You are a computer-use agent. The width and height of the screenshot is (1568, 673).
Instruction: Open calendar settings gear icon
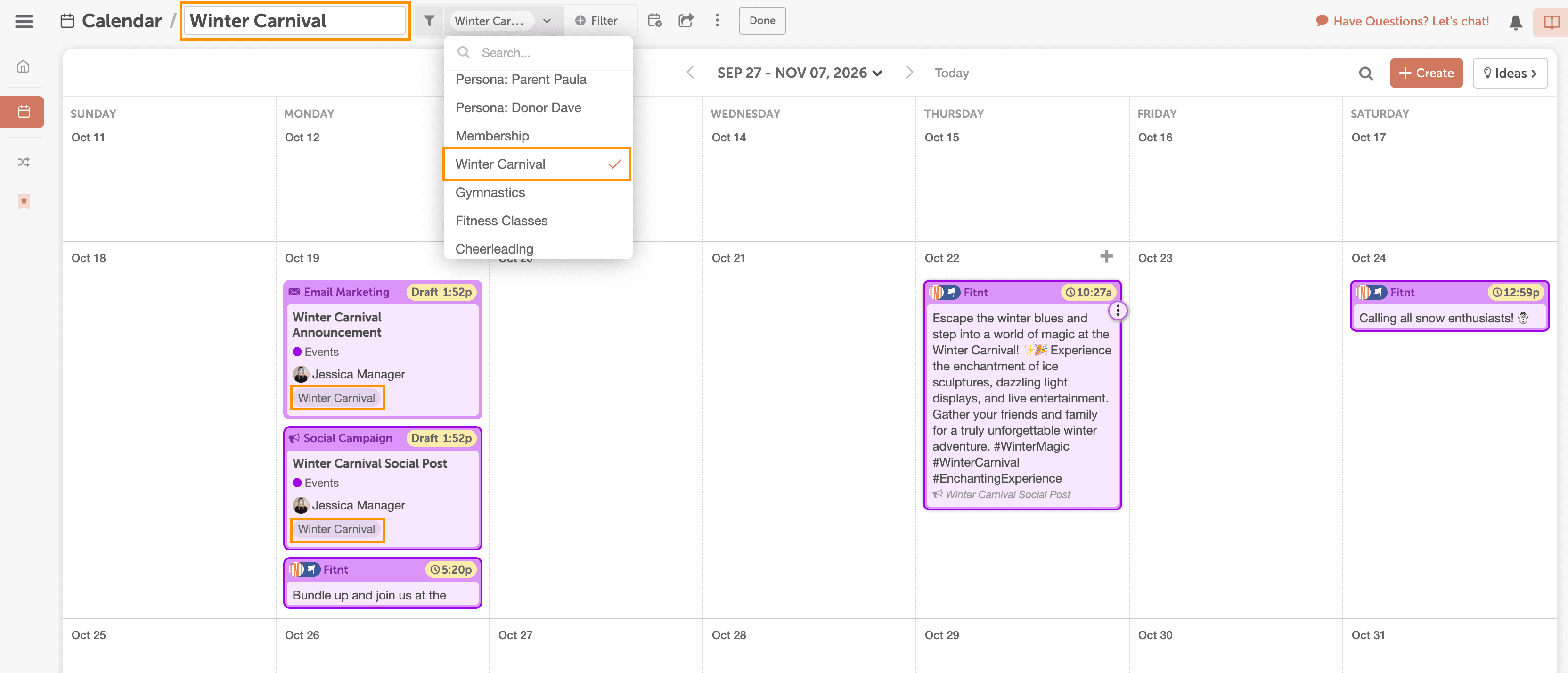point(654,21)
